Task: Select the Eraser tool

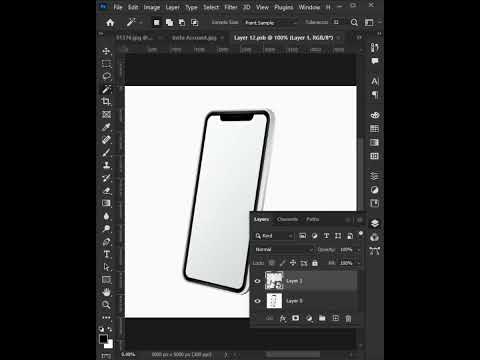Action: coord(106,190)
